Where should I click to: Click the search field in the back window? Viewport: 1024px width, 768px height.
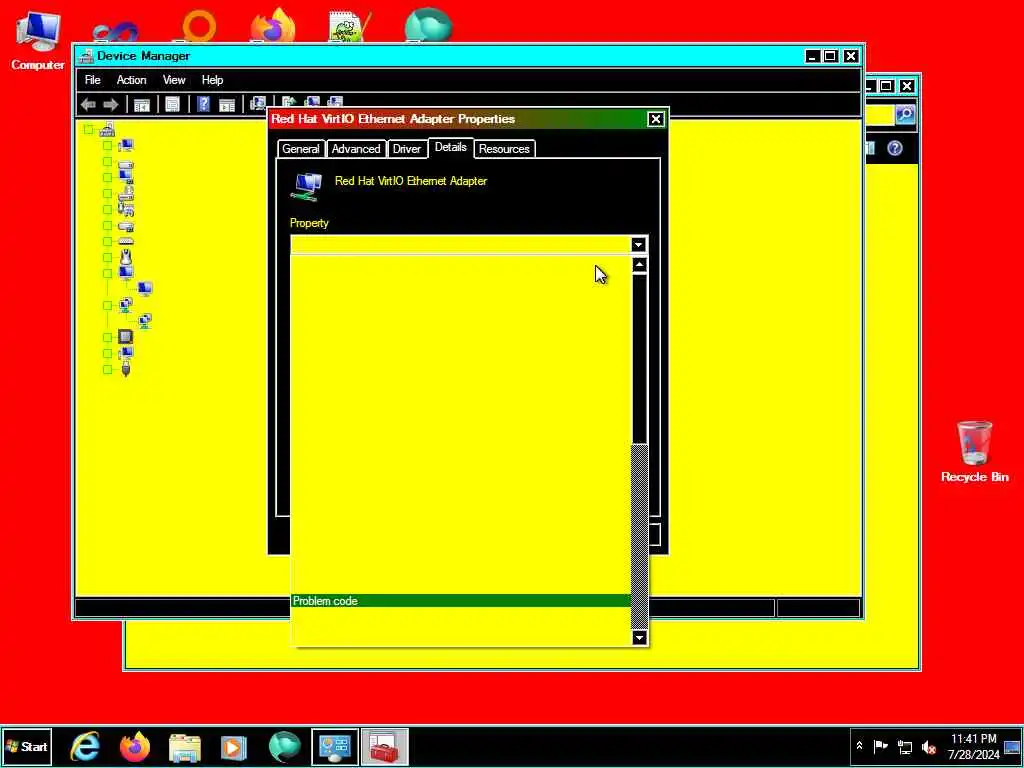[x=879, y=115]
